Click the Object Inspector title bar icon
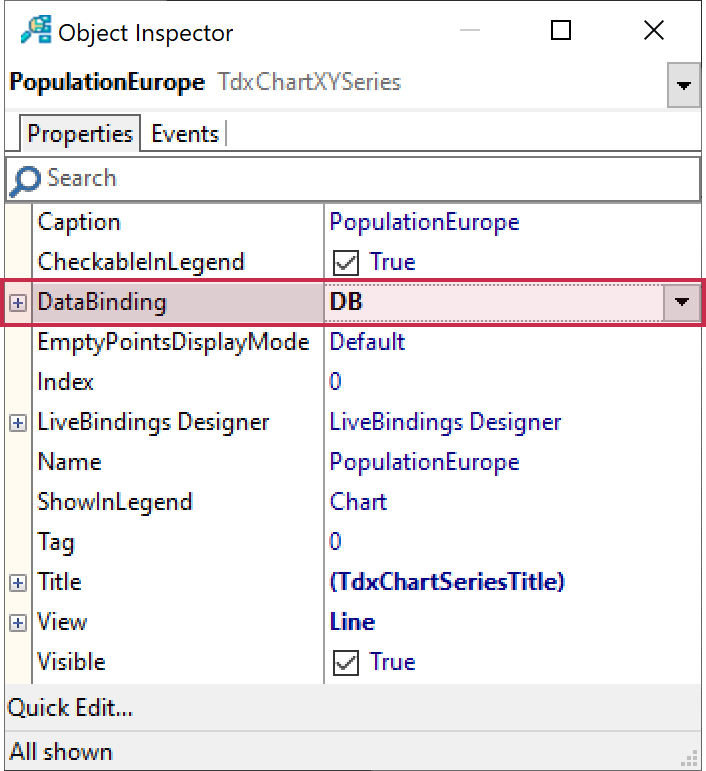 click(35, 31)
